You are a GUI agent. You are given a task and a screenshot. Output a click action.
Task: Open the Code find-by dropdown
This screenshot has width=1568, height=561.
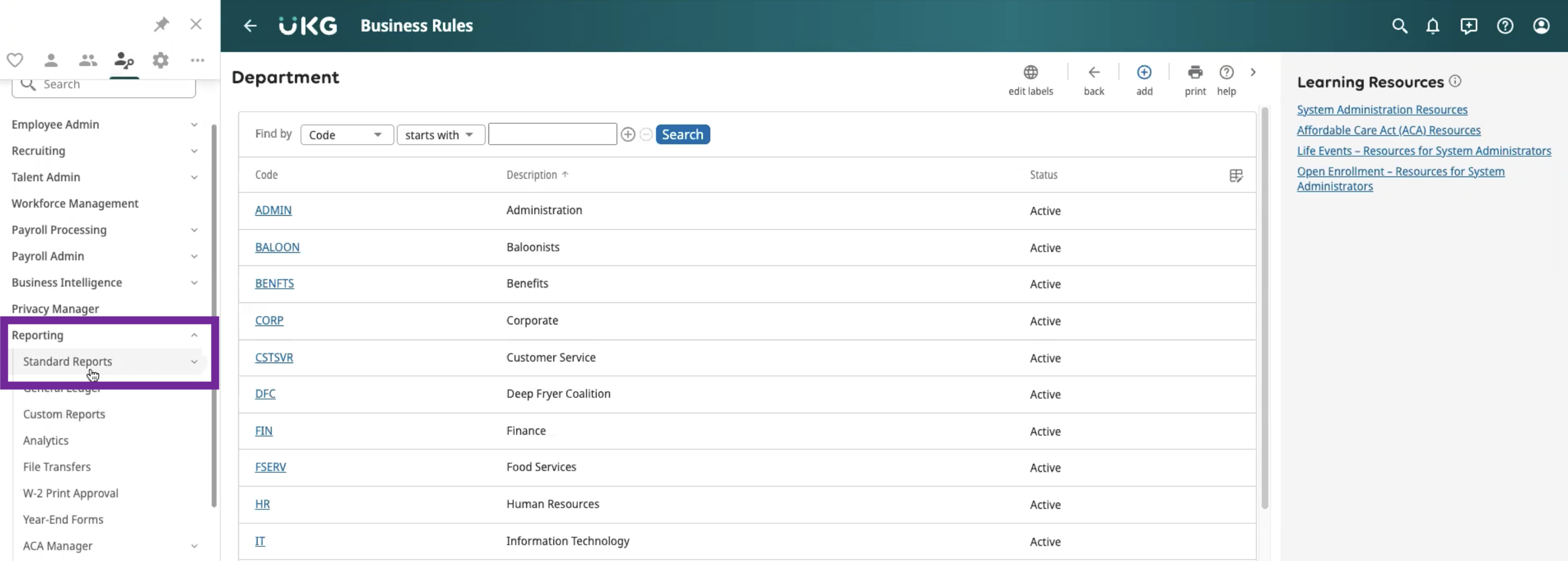pyautogui.click(x=347, y=134)
